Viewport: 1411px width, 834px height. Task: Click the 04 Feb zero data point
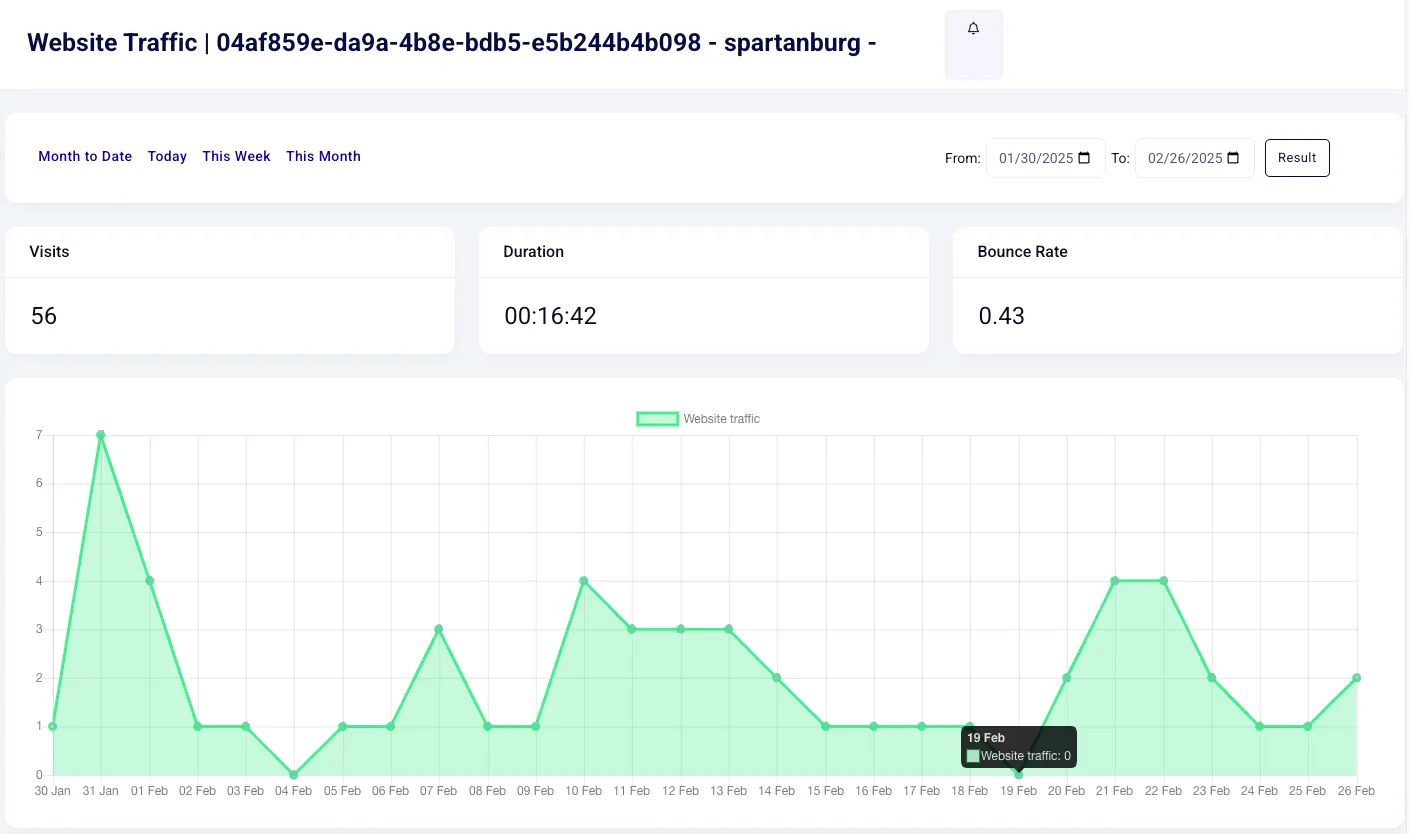pos(294,775)
